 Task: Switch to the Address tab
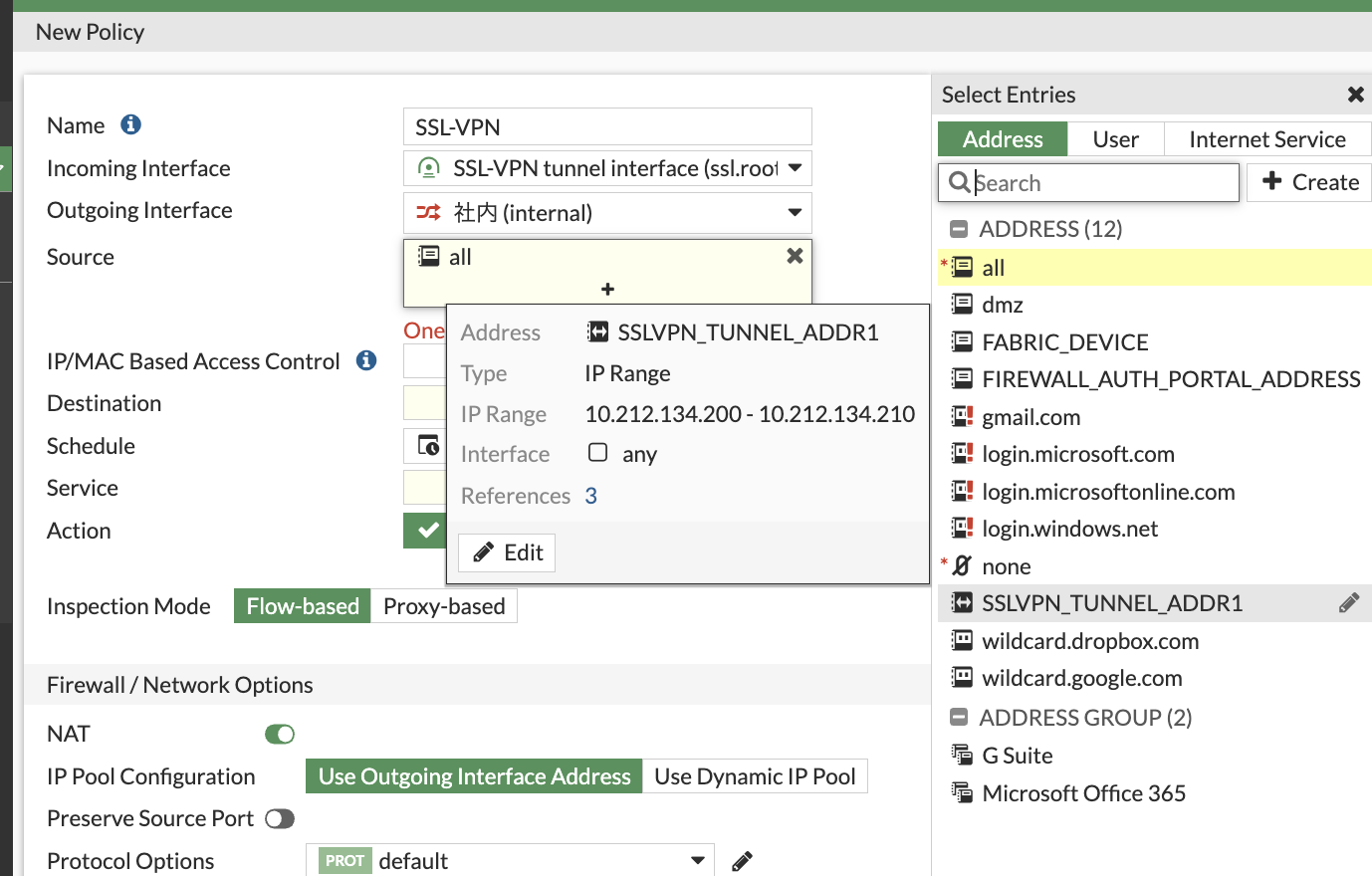pos(1003,139)
